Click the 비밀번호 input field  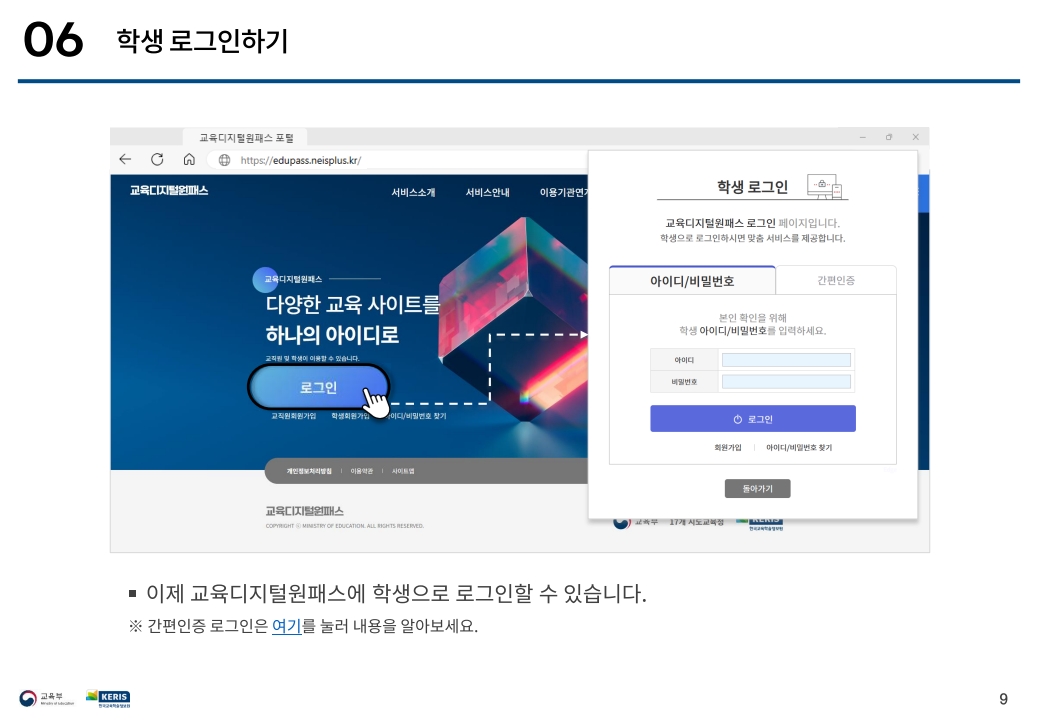(x=786, y=381)
